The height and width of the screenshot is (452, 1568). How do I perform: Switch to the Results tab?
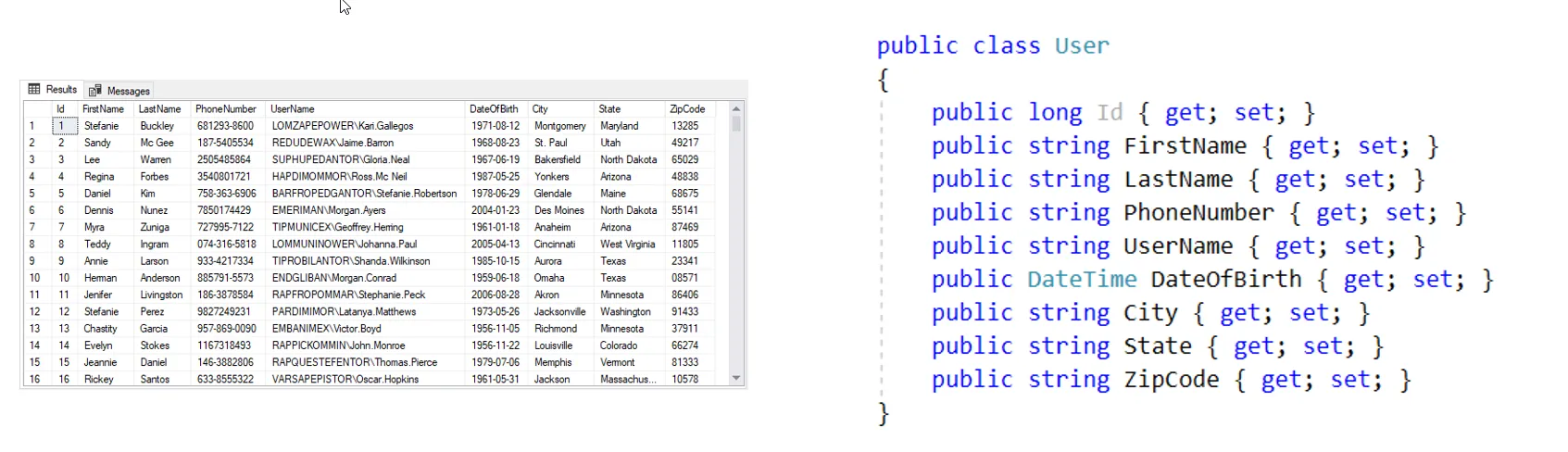pyautogui.click(x=53, y=90)
